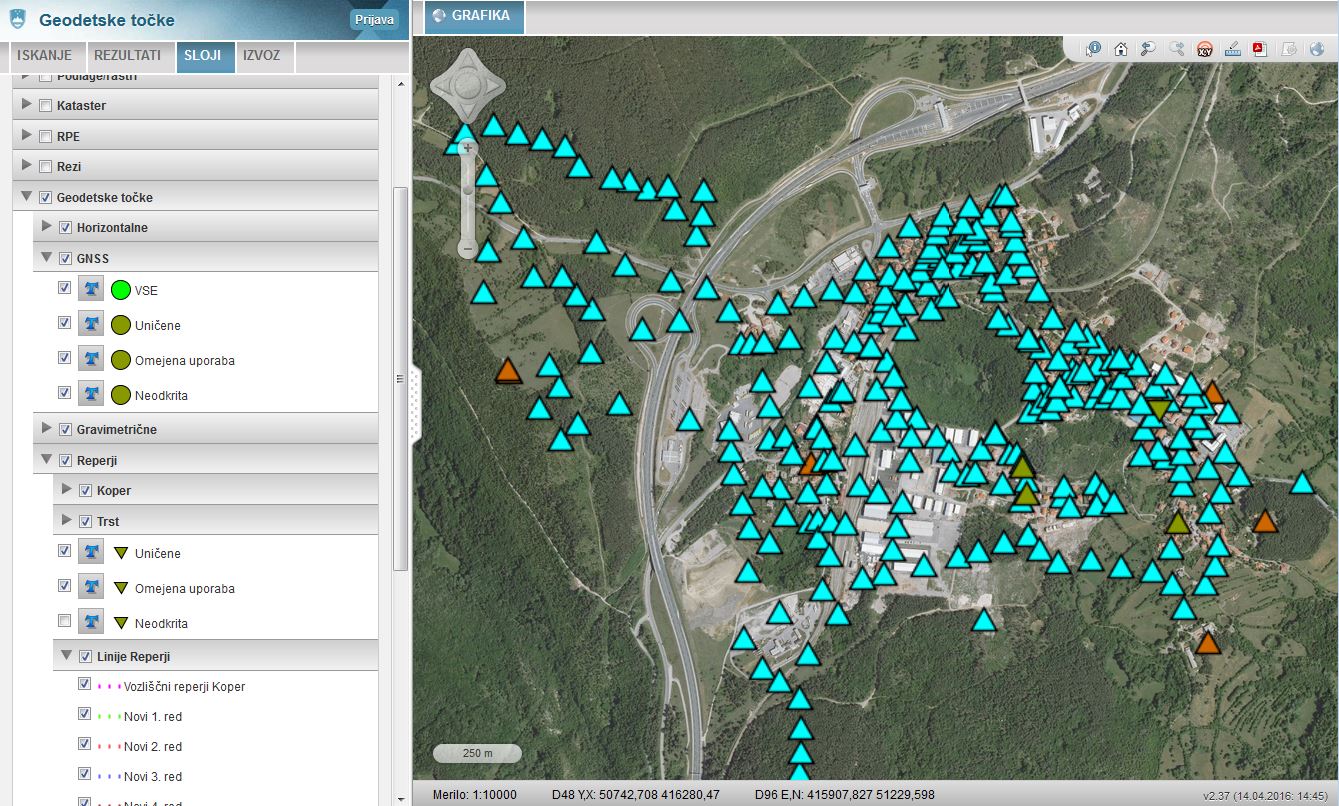The height and width of the screenshot is (806, 1339).
Task: Enable the RPE layer checkbox
Action: point(45,136)
